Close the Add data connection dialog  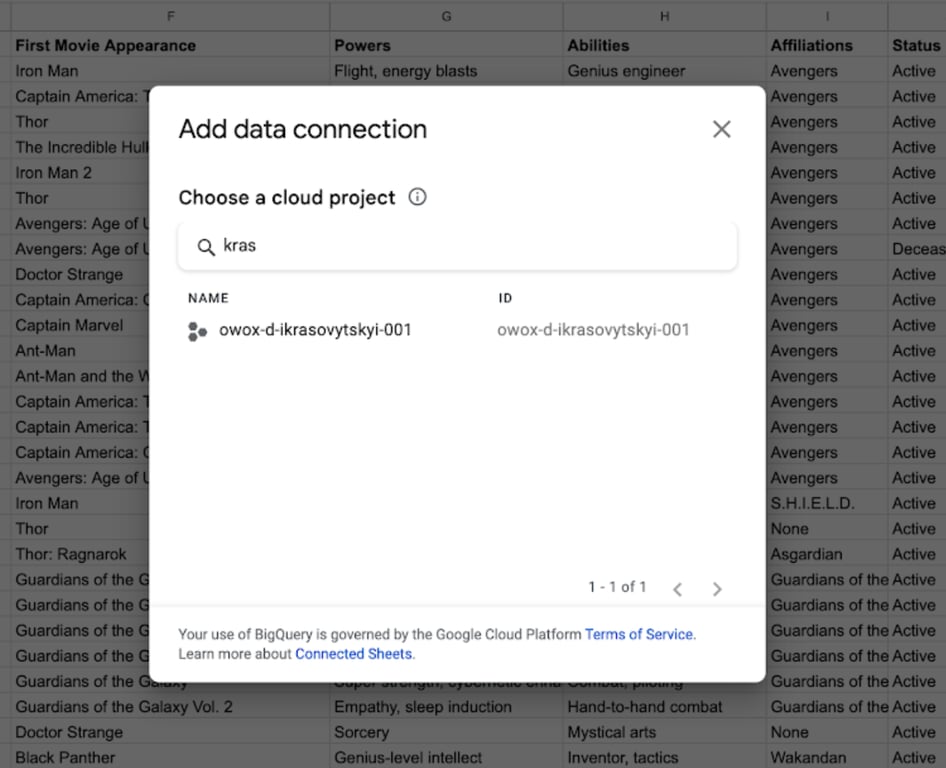721,129
